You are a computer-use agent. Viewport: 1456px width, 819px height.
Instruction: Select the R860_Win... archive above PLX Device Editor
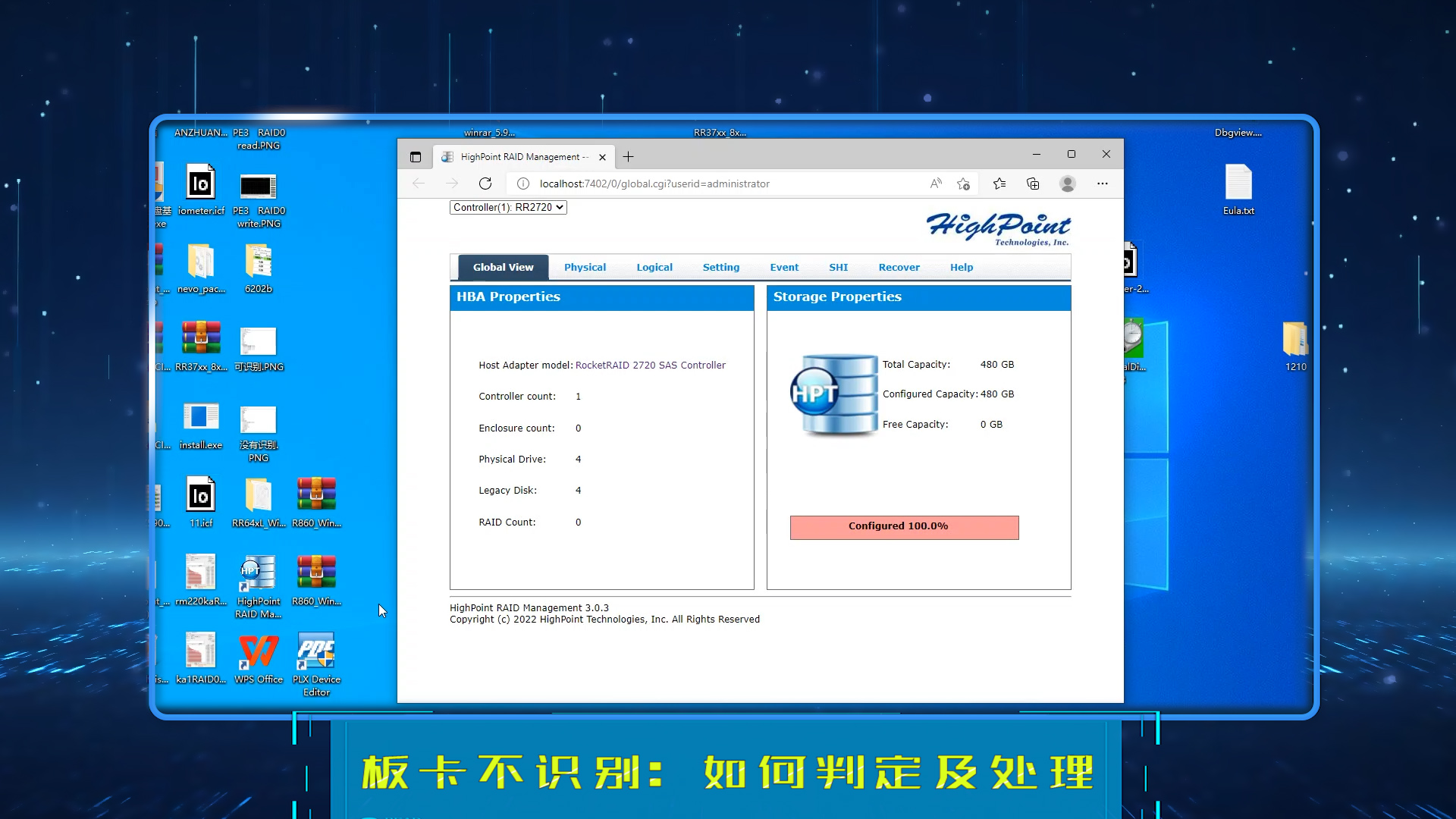coord(316,580)
